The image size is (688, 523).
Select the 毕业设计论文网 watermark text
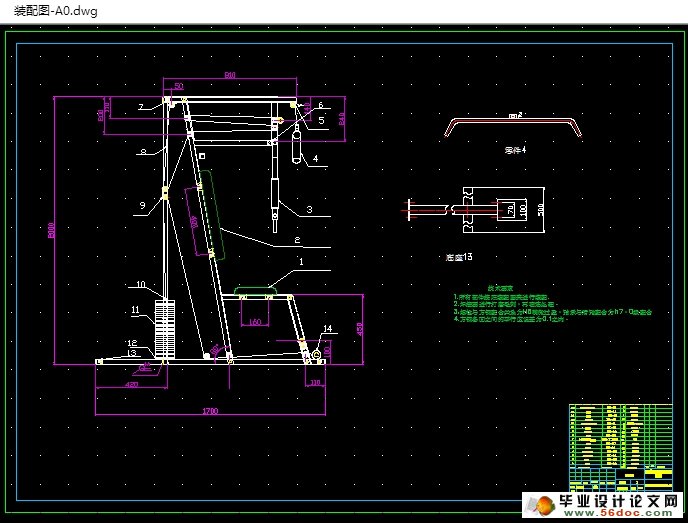pyautogui.click(x=619, y=500)
